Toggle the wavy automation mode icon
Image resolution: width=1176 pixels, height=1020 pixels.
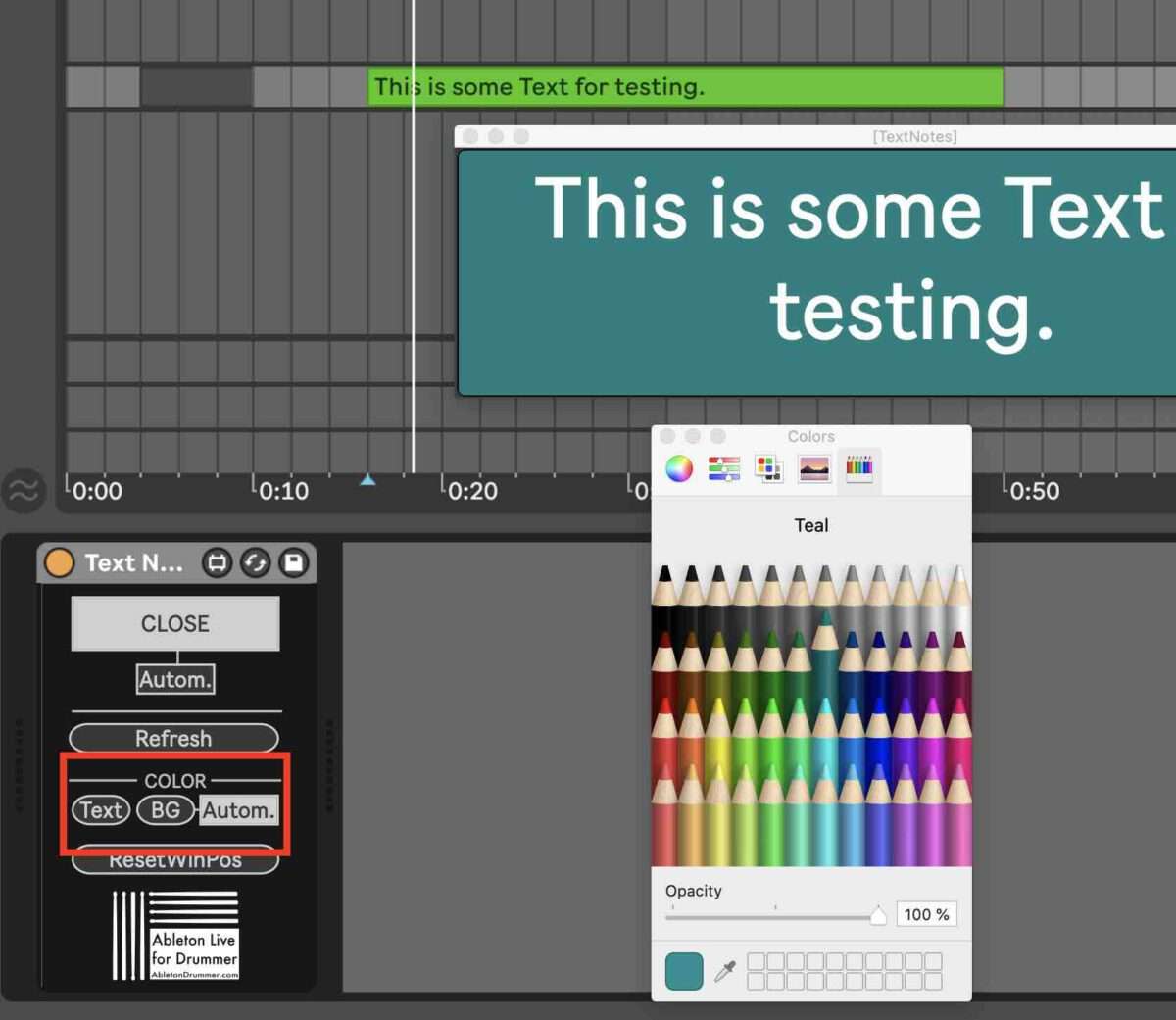pos(24,490)
